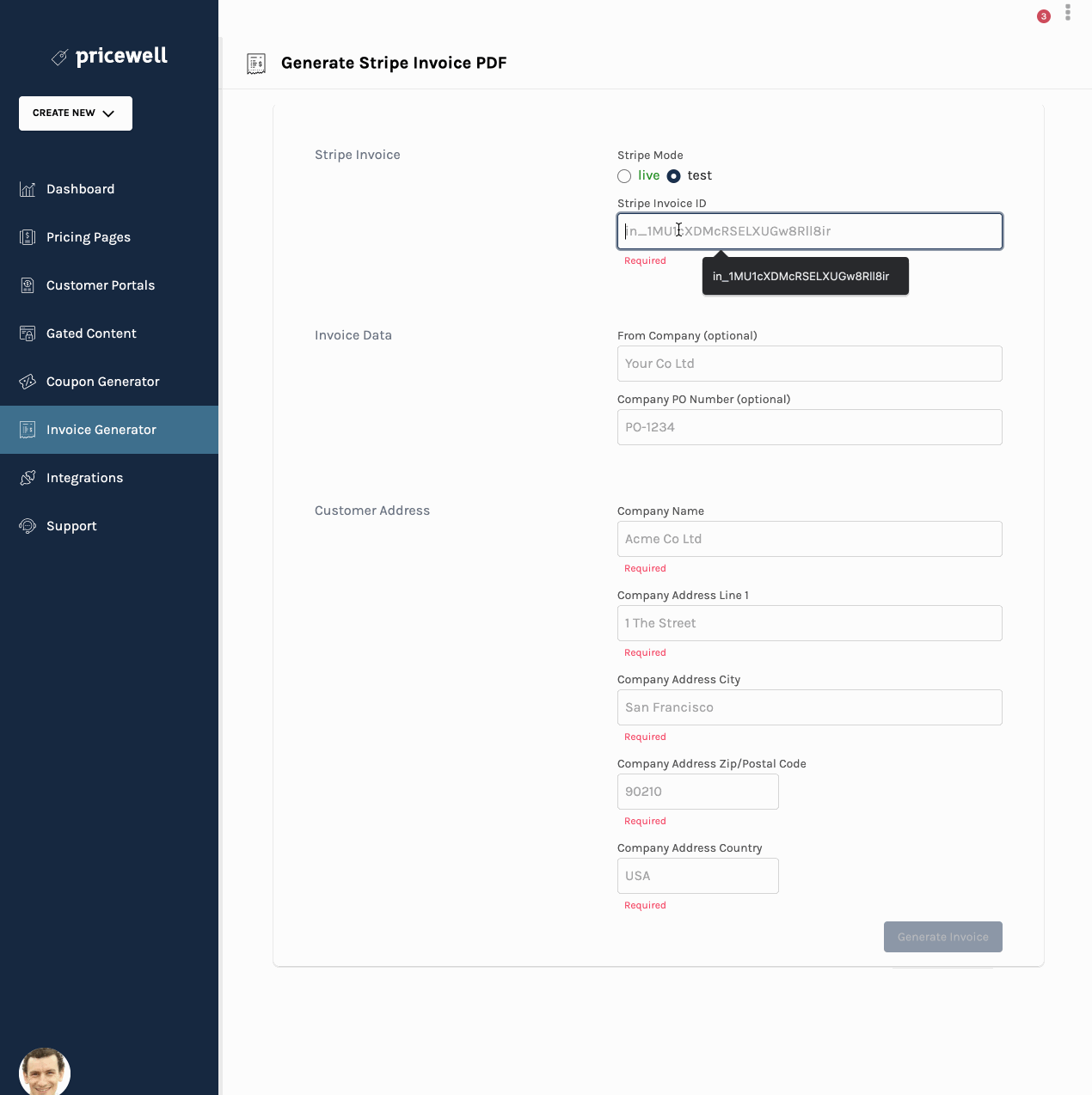Open the vertical three-dot overflow menu

click(x=1068, y=13)
